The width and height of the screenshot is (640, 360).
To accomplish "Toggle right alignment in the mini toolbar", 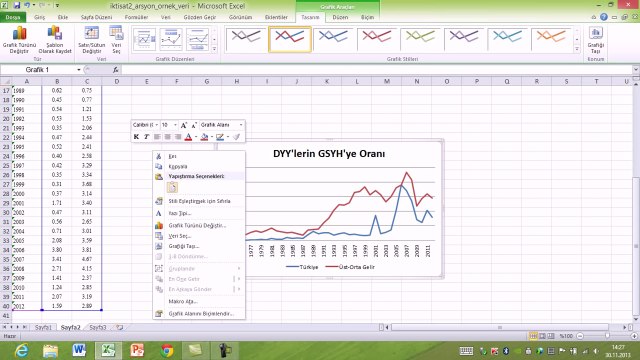I will [178, 137].
